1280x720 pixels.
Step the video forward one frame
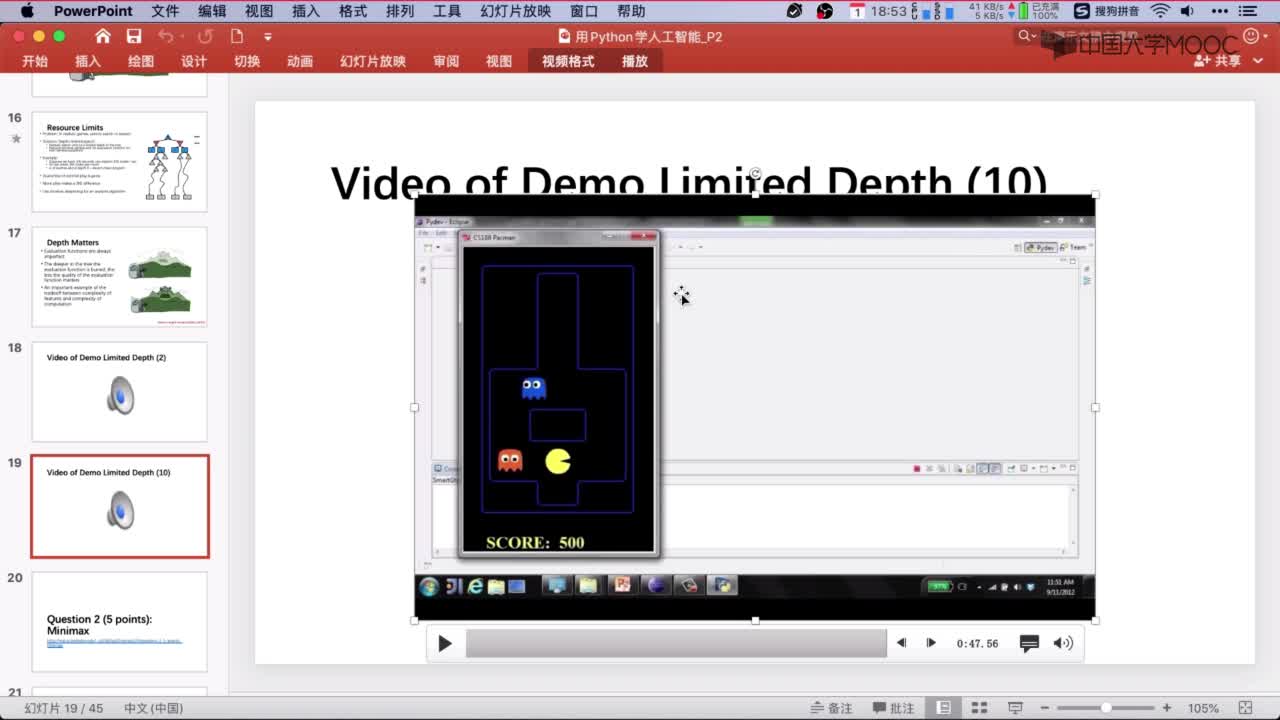point(931,643)
